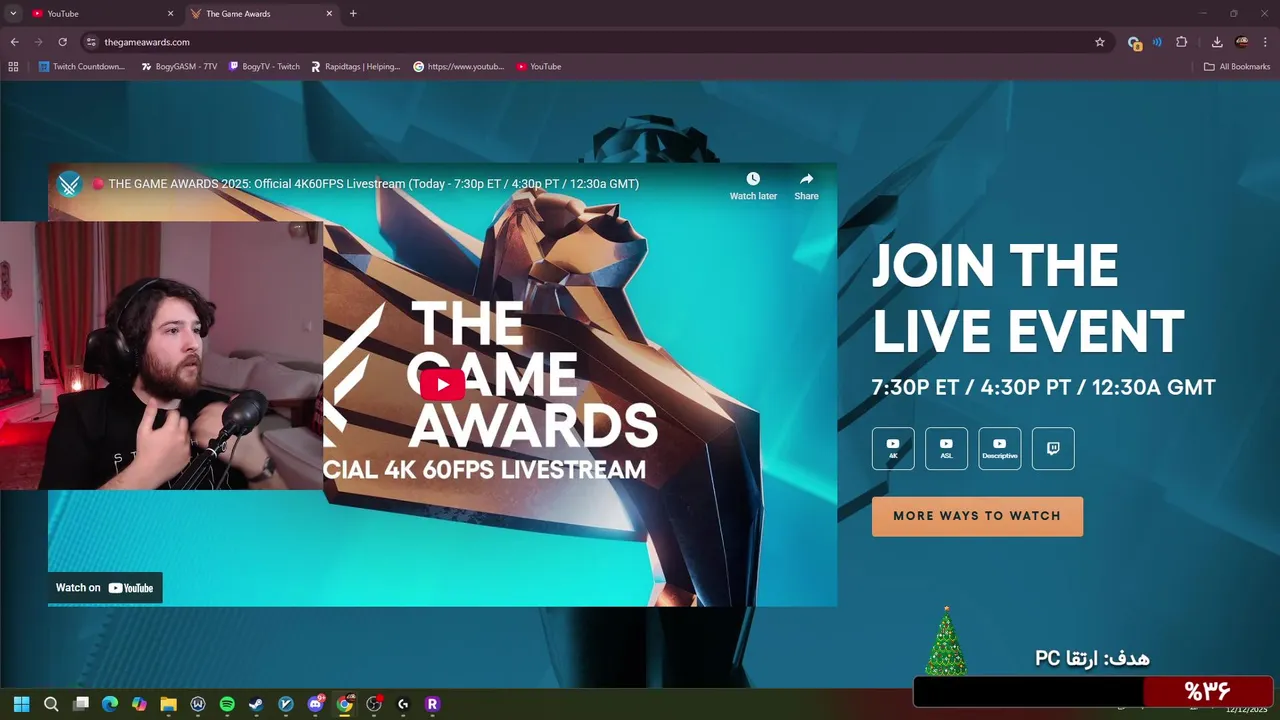This screenshot has width=1280, height=720.
Task: Open the Chrome Extensions puzzle icon
Action: [1182, 42]
